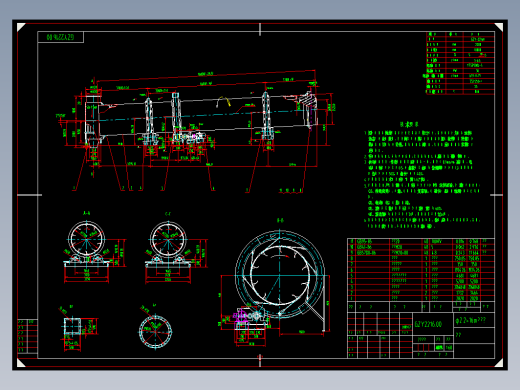Select the technical parameter table at top-right

click(x=460, y=63)
